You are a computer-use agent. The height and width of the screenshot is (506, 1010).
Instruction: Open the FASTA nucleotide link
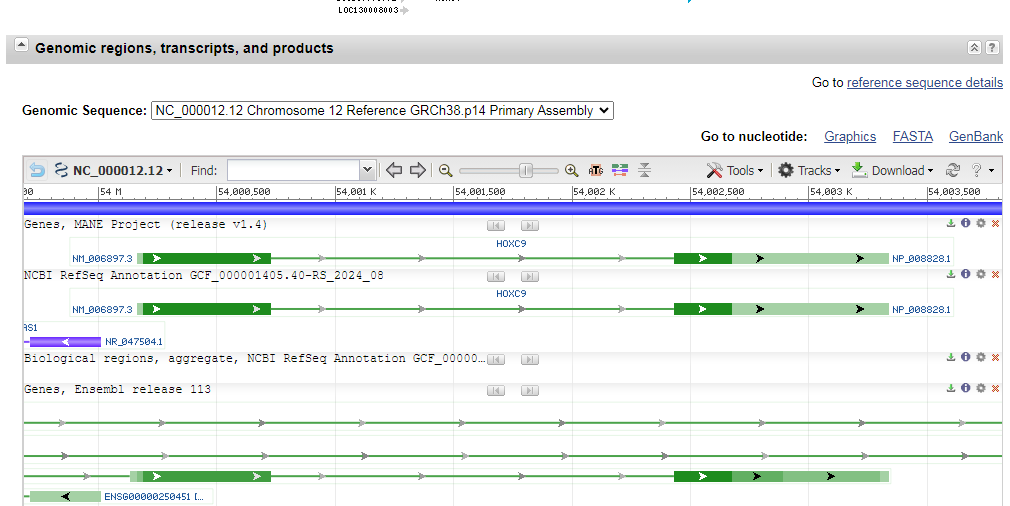pos(912,136)
